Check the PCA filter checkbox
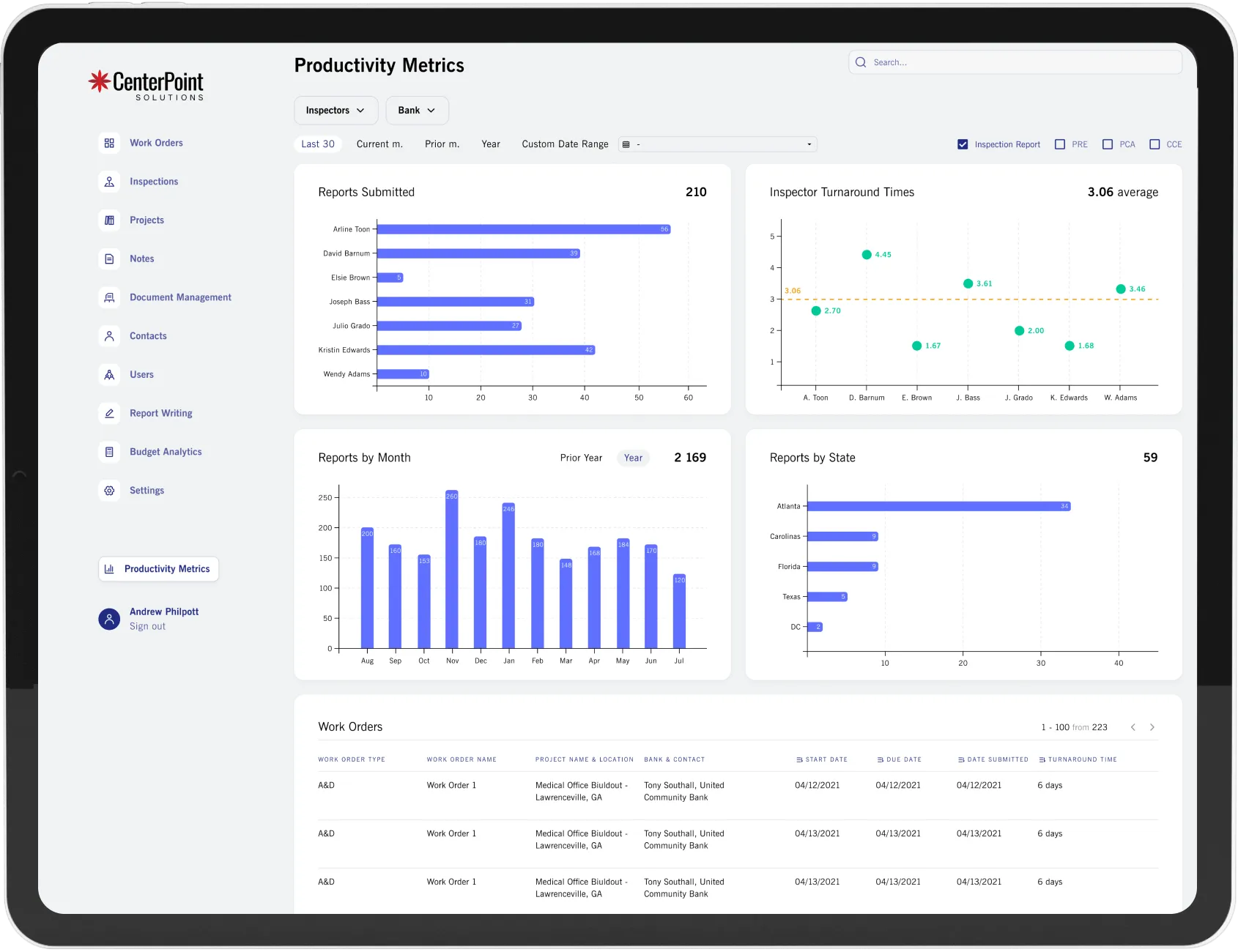The image size is (1238, 952). coord(1108,144)
